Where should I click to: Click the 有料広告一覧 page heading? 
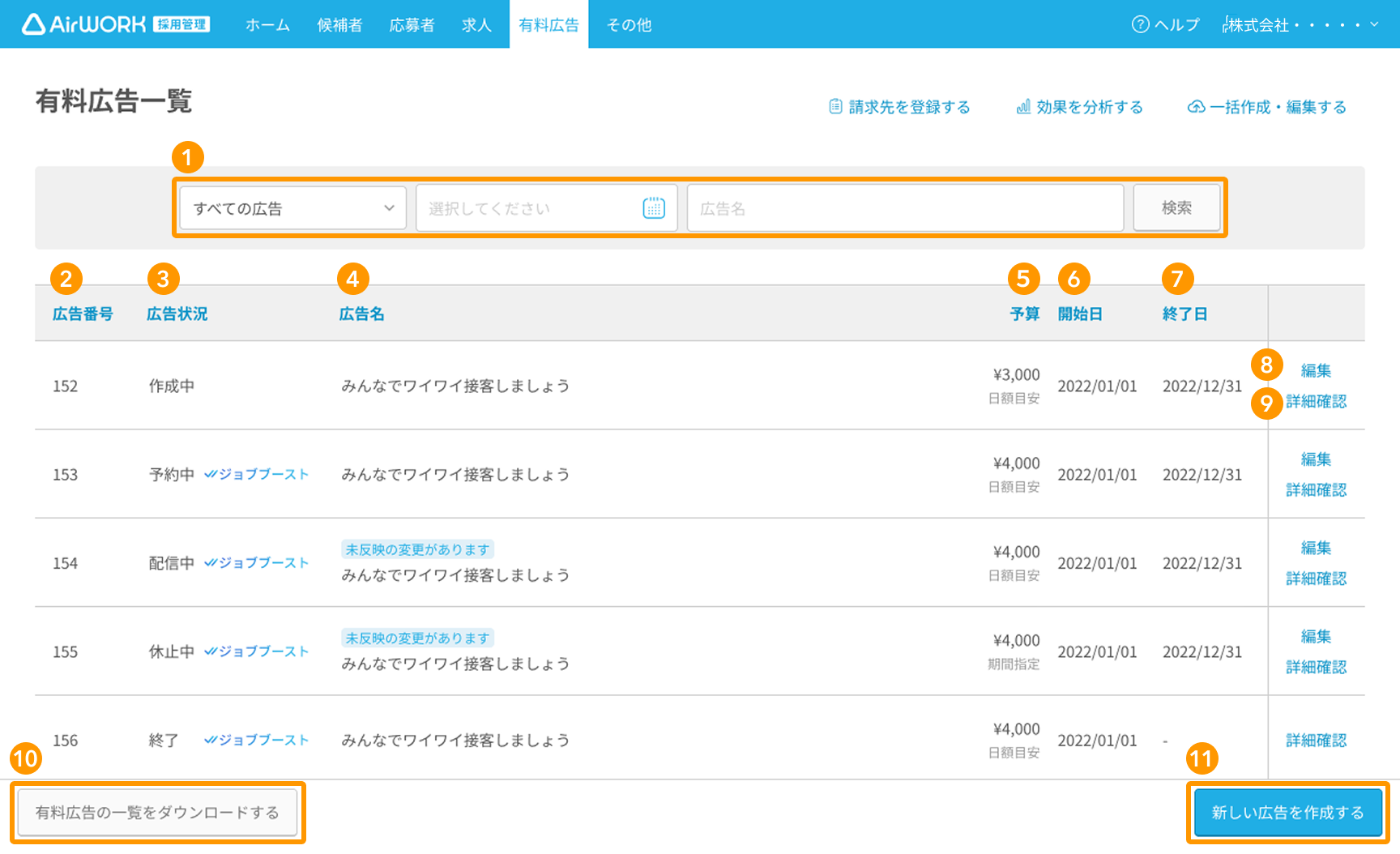pyautogui.click(x=113, y=101)
